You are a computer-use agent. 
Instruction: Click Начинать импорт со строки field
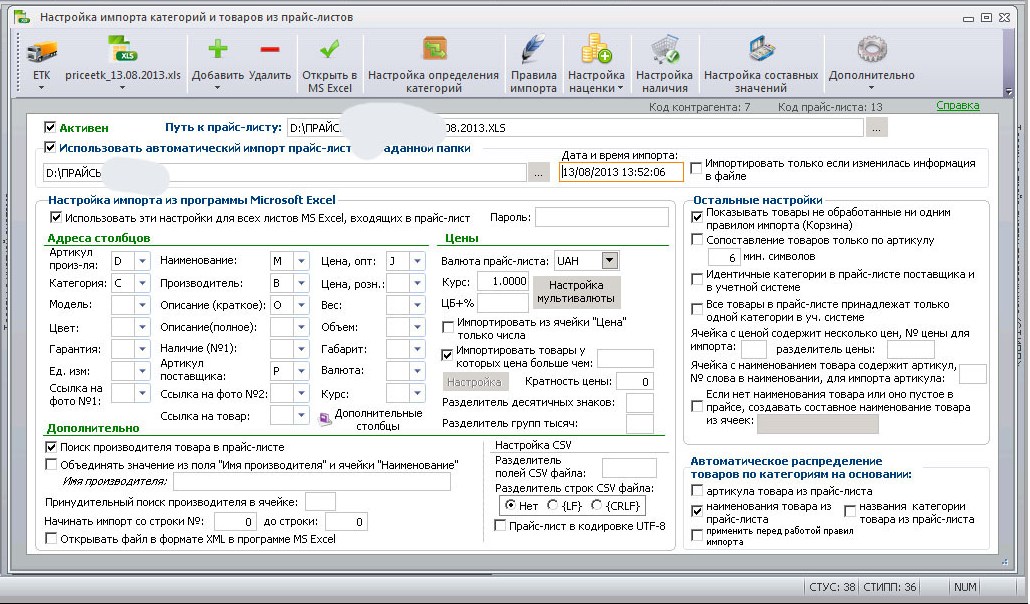point(235,522)
